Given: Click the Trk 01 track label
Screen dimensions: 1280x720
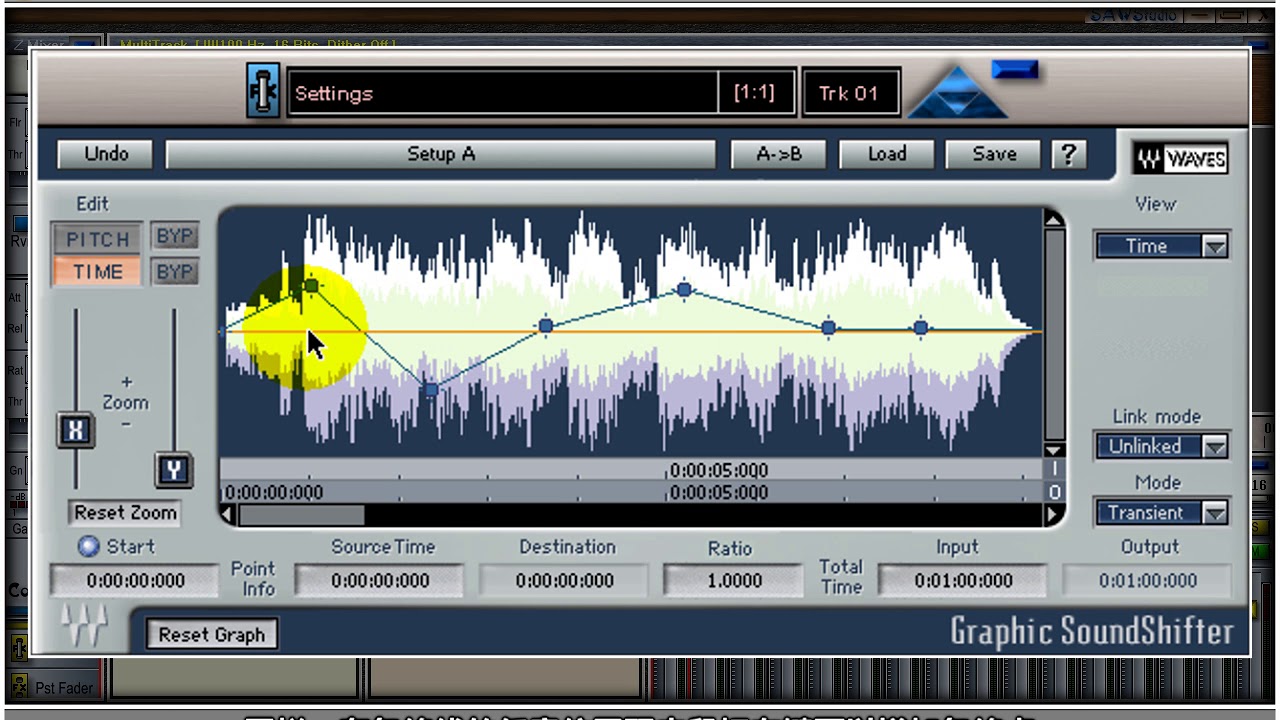Looking at the screenshot, I should (x=850, y=93).
